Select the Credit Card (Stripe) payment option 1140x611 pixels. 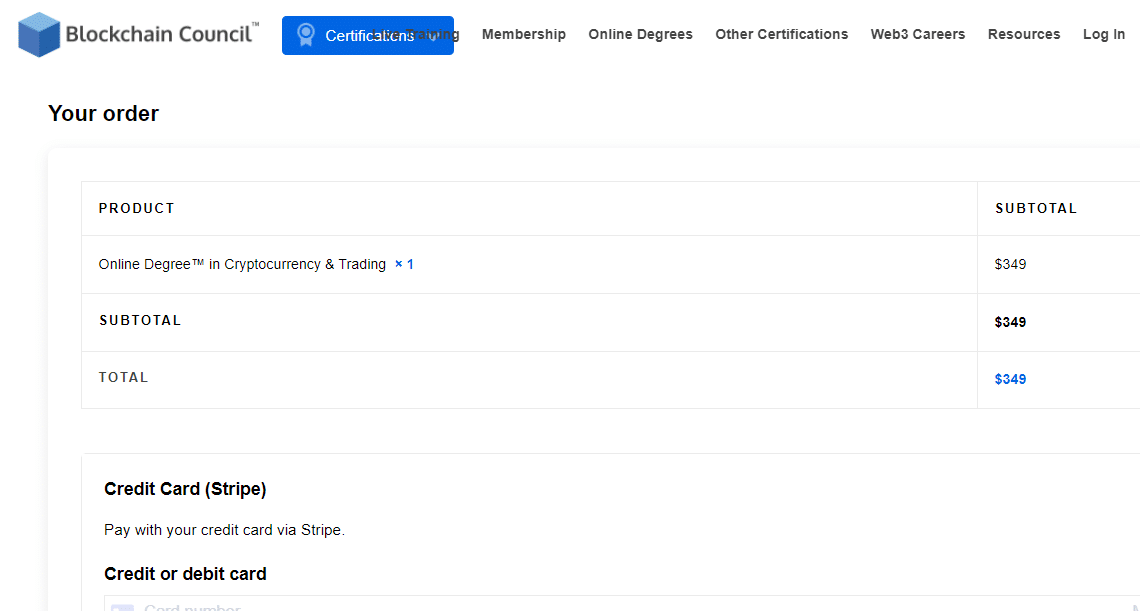pyautogui.click(x=185, y=489)
